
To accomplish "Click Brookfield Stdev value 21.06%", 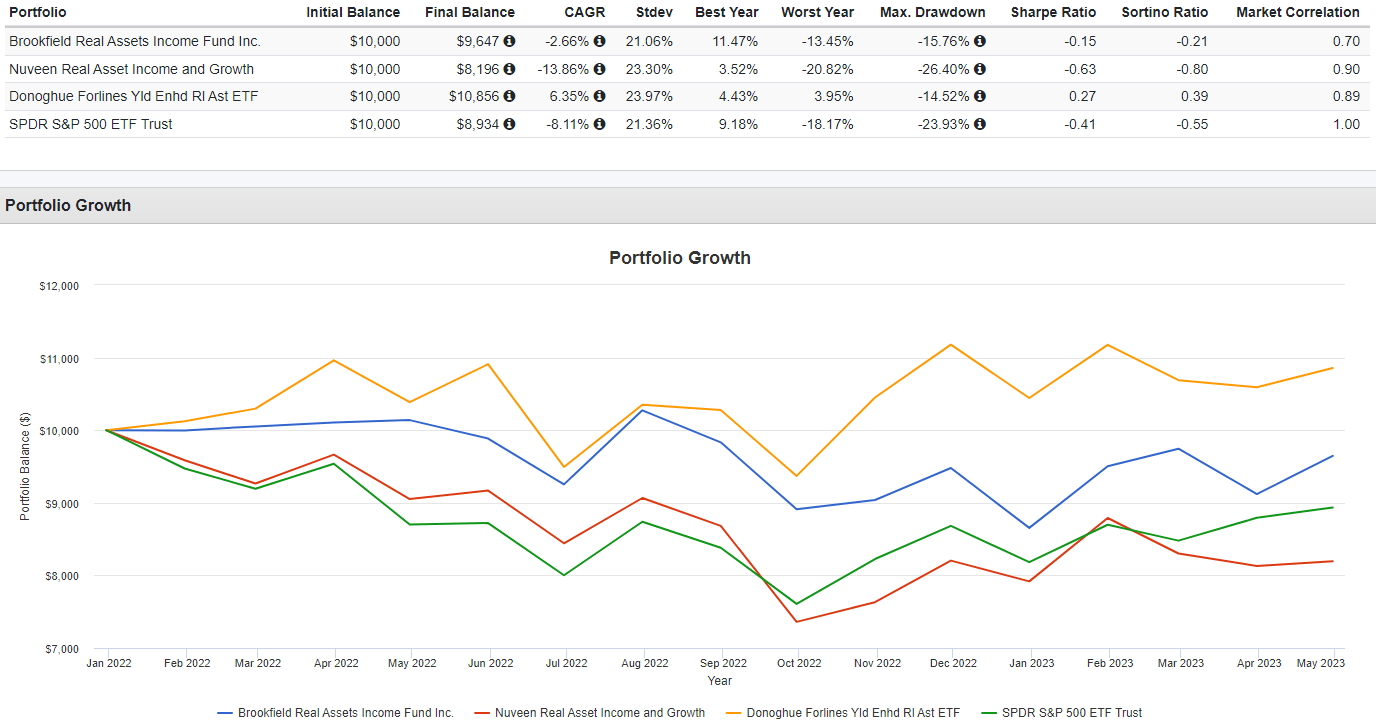I will click(x=648, y=42).
